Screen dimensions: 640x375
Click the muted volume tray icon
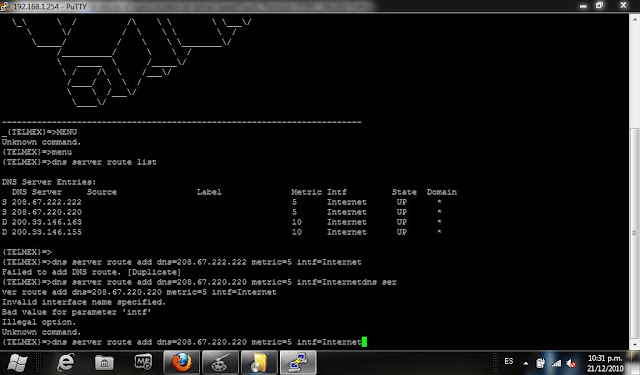click(x=571, y=363)
